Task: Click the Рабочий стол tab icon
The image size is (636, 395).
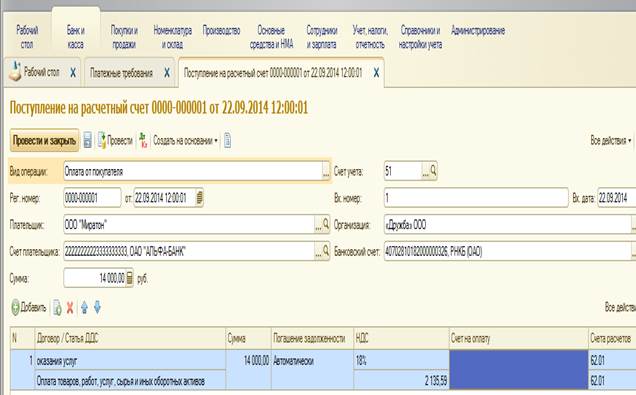Action: click(x=15, y=71)
